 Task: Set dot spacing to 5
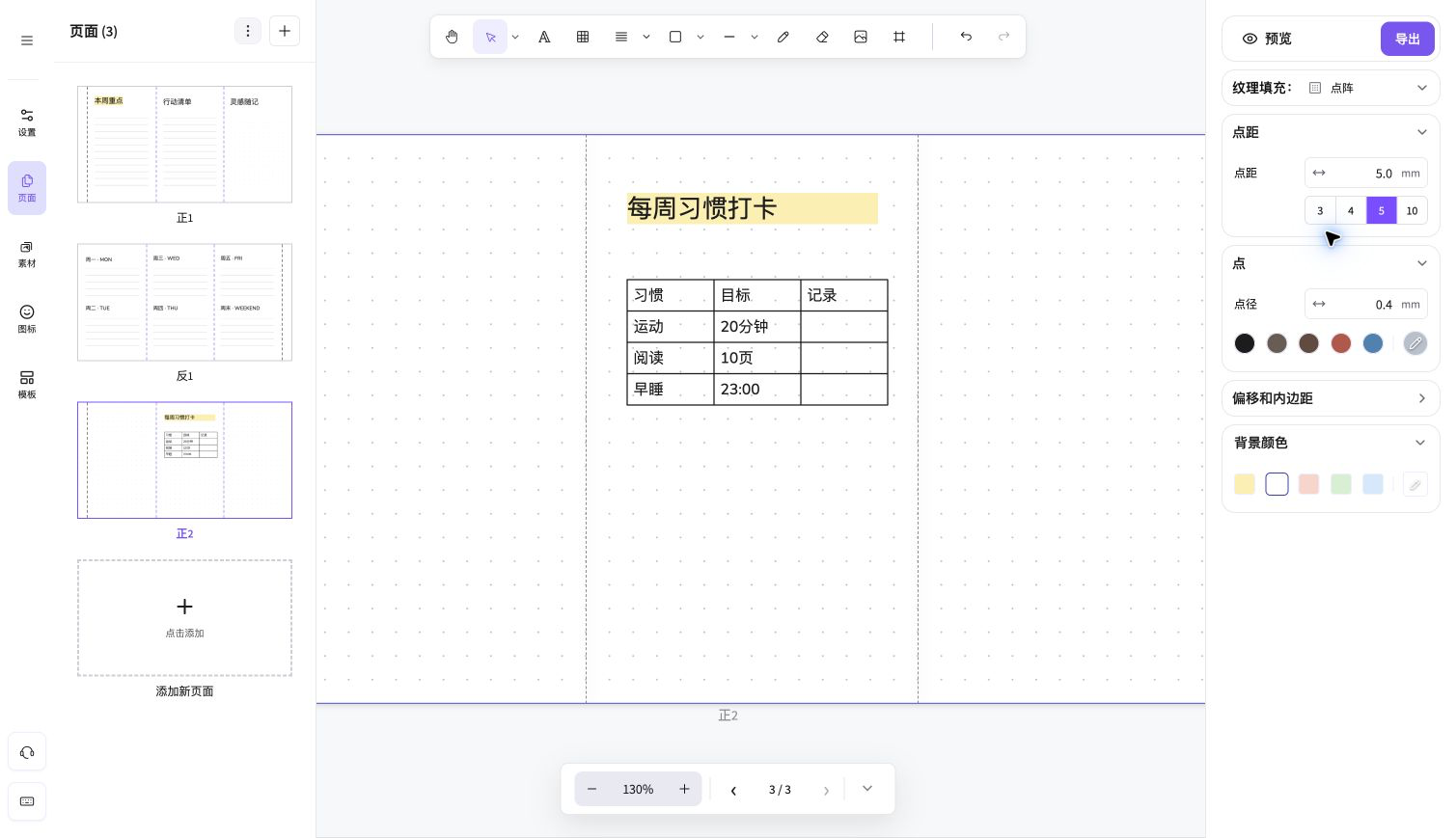(x=1382, y=210)
